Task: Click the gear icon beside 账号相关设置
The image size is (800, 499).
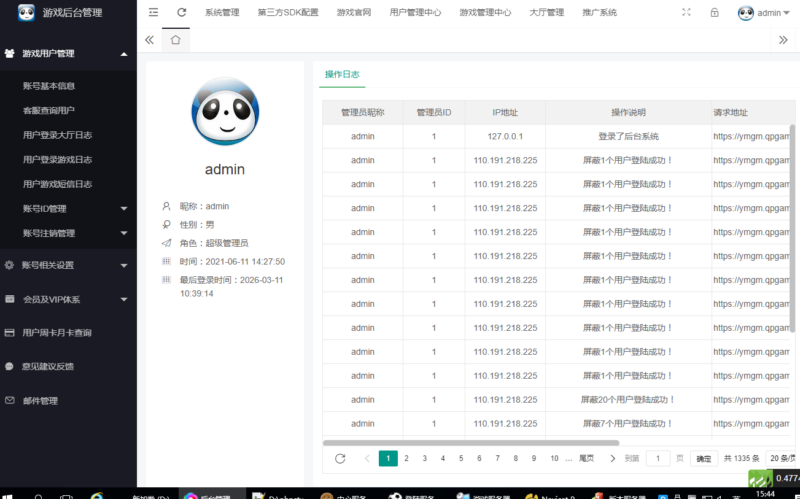Action: [9, 265]
